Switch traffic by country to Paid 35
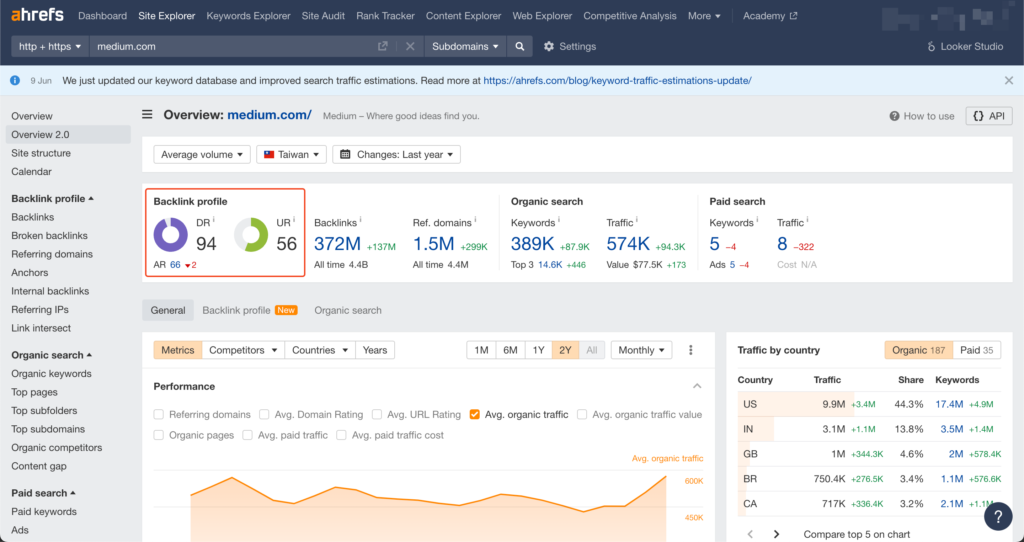Image resolution: width=1024 pixels, height=542 pixels. pyautogui.click(x=976, y=350)
